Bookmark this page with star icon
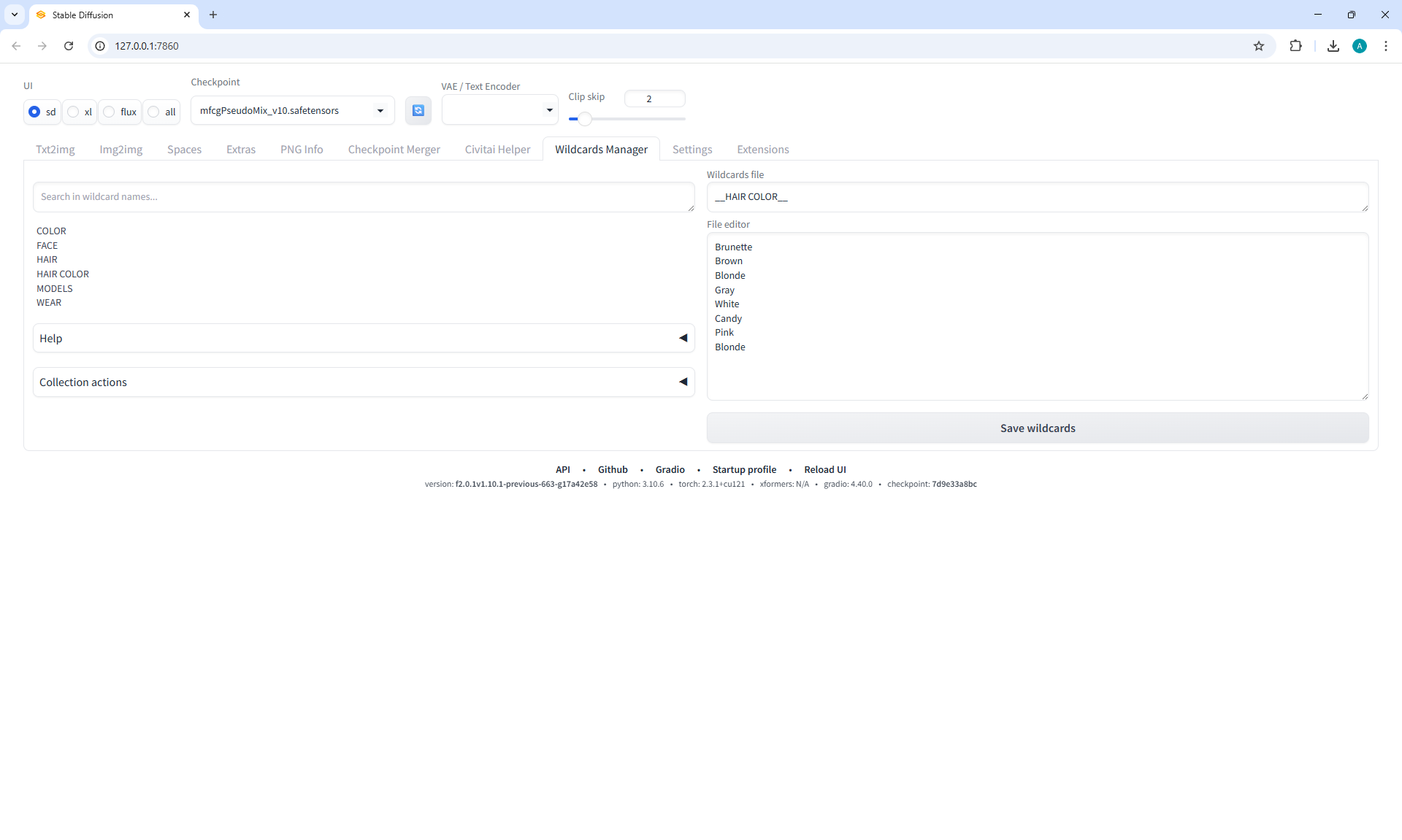The width and height of the screenshot is (1402, 840). click(1259, 46)
